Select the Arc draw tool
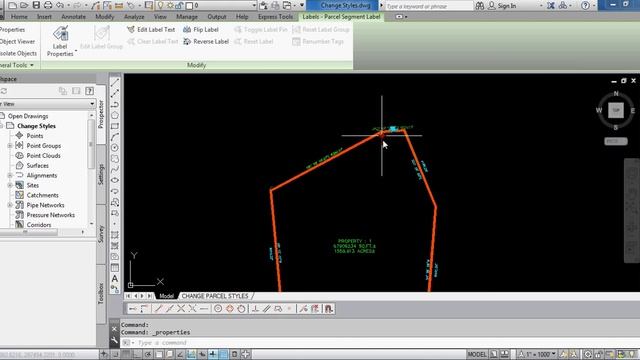 click(115, 137)
